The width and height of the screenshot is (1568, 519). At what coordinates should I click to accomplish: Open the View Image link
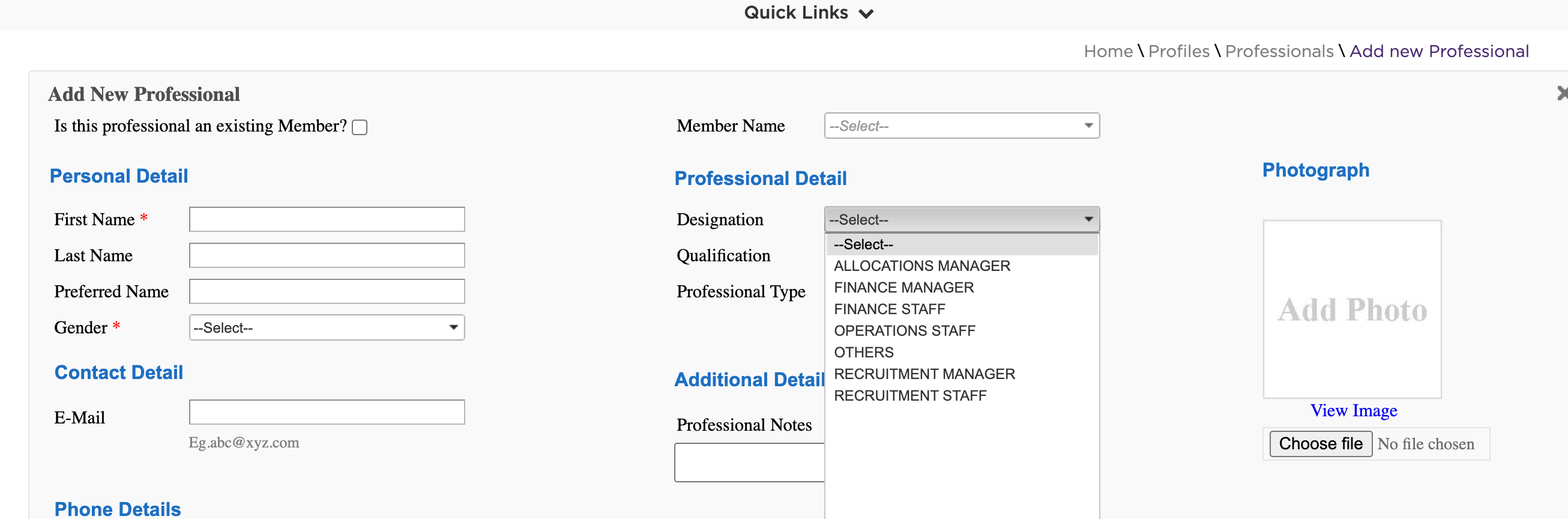[1354, 410]
